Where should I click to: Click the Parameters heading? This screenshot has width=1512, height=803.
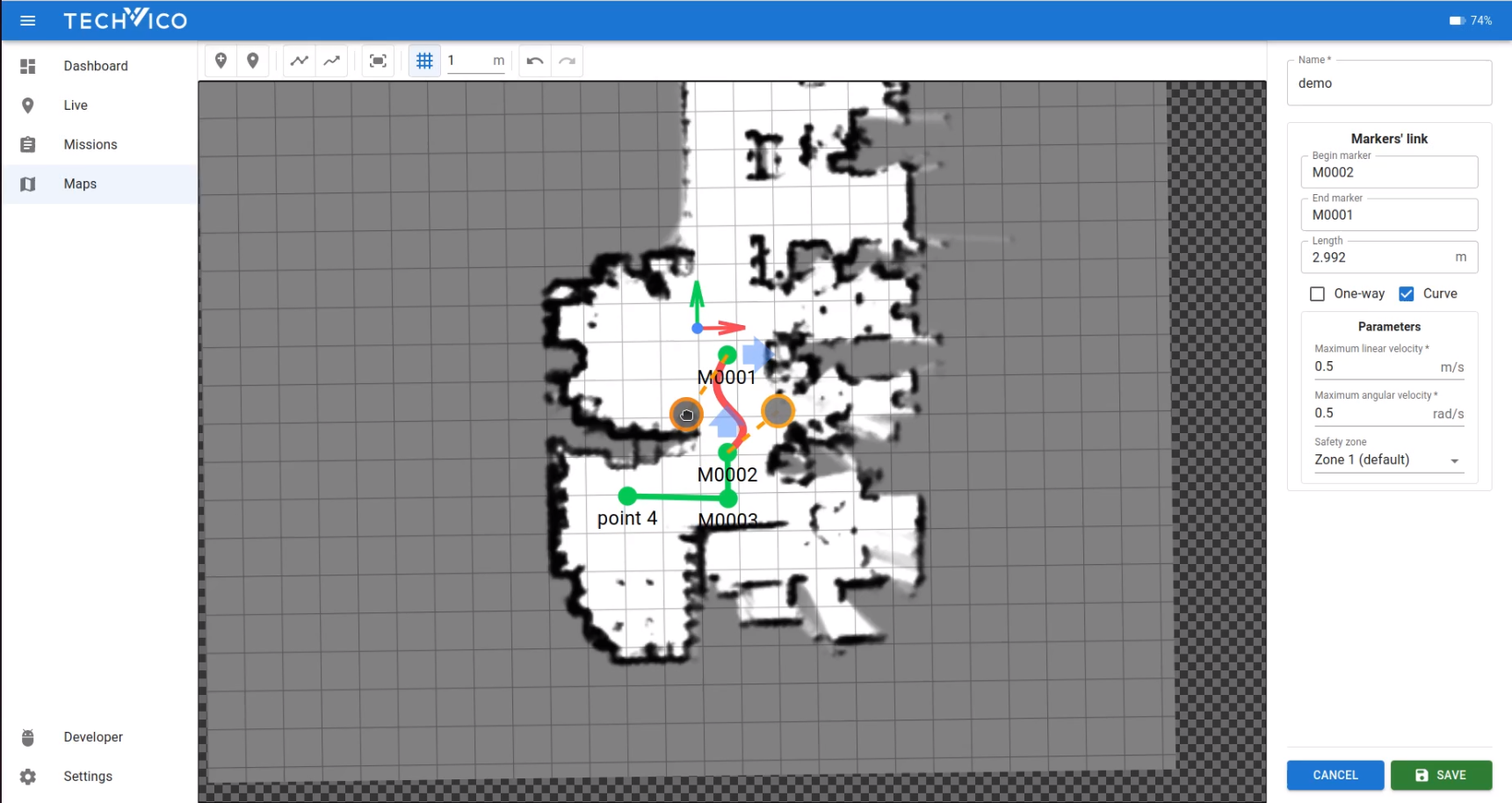click(1389, 327)
